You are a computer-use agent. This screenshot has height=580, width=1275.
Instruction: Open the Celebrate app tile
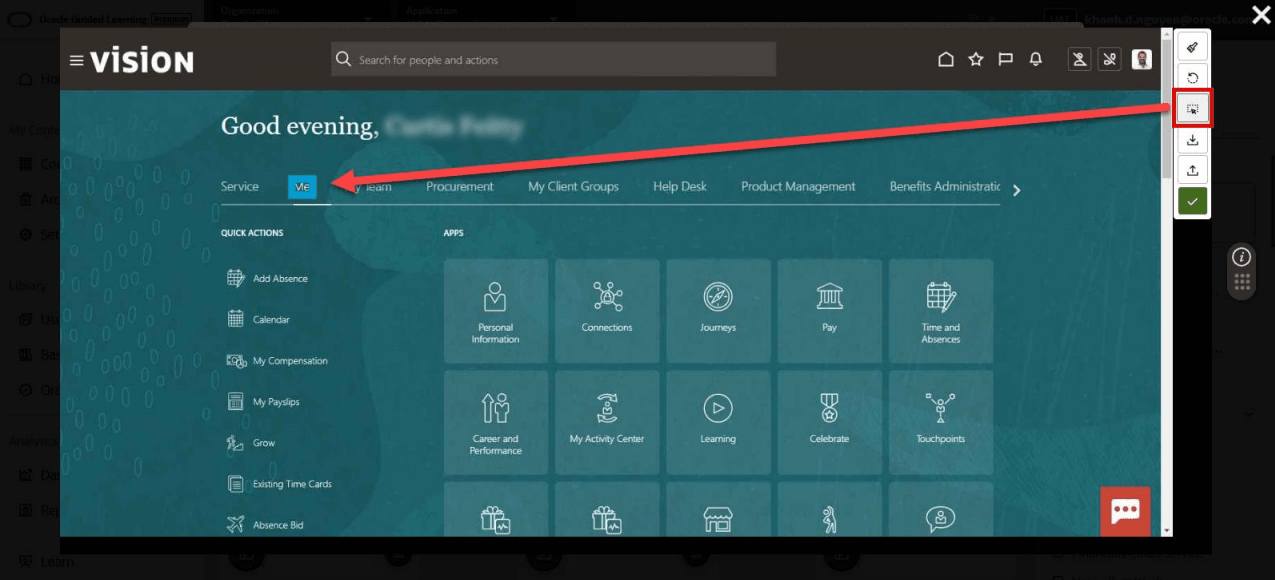tap(829, 423)
